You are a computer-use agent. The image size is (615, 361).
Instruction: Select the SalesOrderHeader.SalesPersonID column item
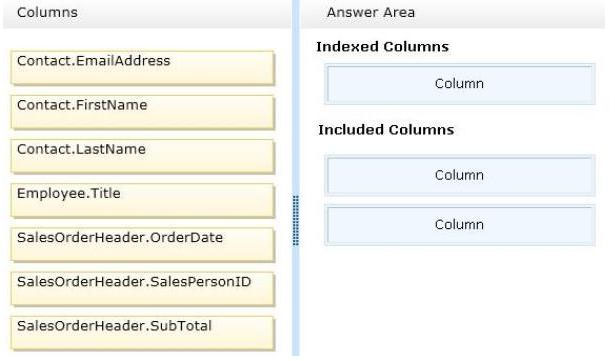(x=142, y=289)
